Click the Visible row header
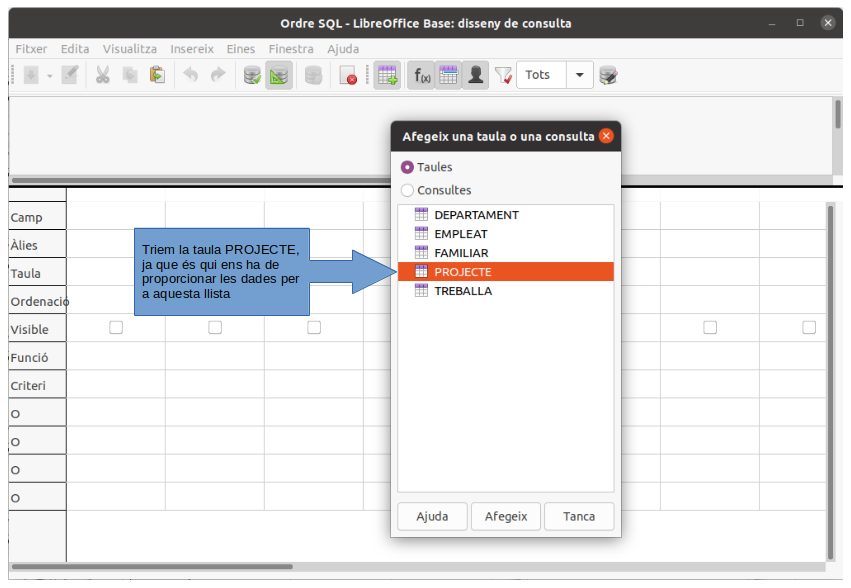851x588 pixels. [x=37, y=330]
